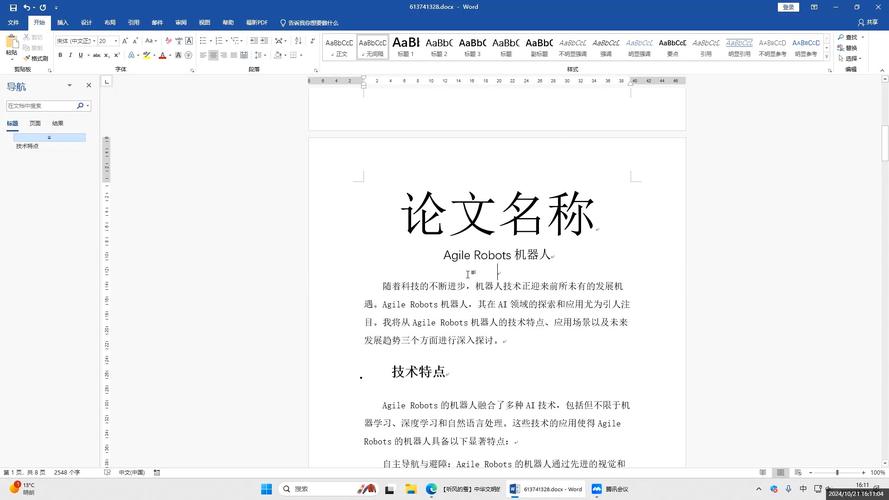Open the Windows Start menu on the taskbar
Viewport: 889px width, 500px height.
pyautogui.click(x=266, y=489)
